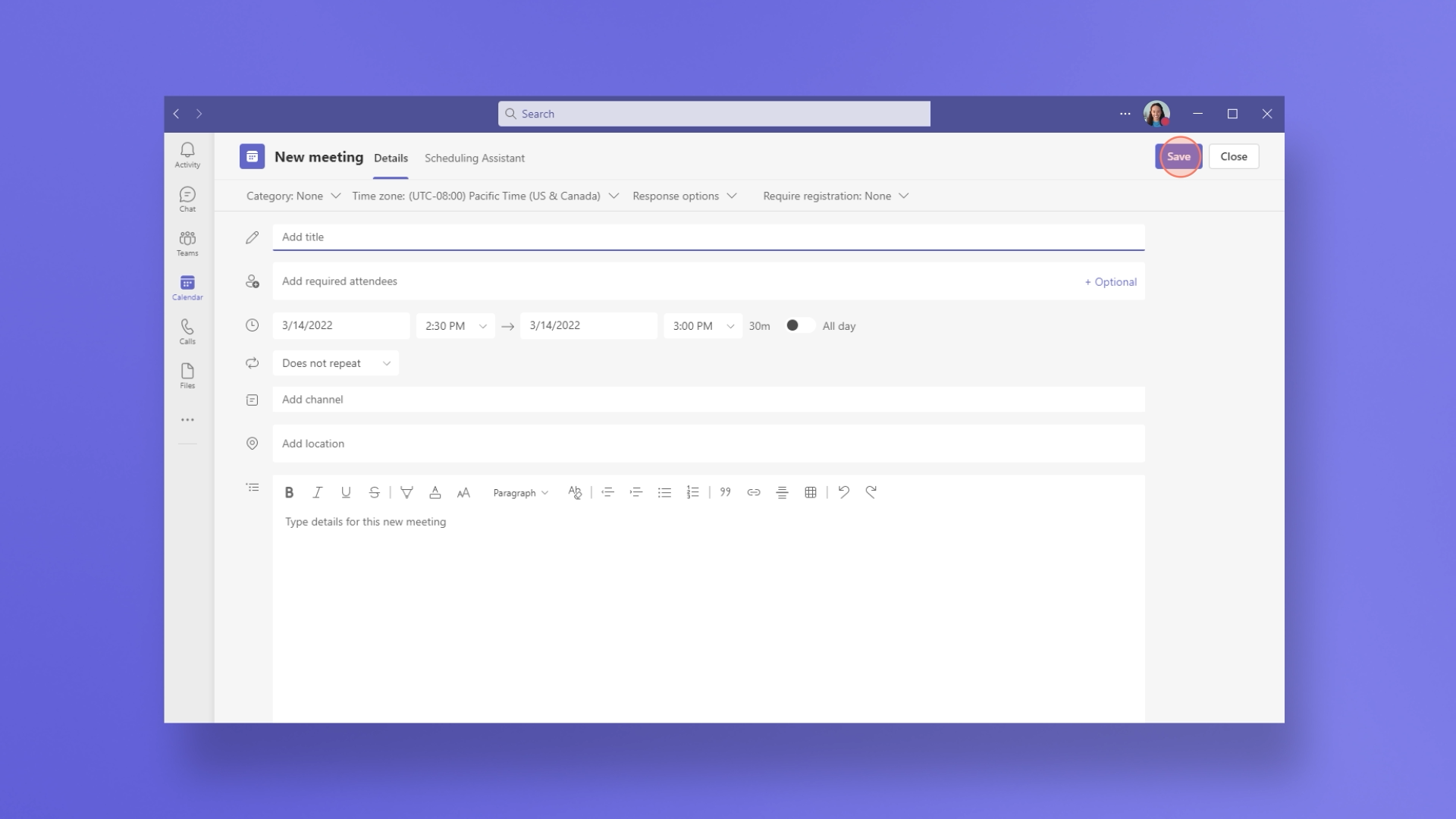1456x819 pixels.
Task: Open Require registration dropdown
Action: 836,196
